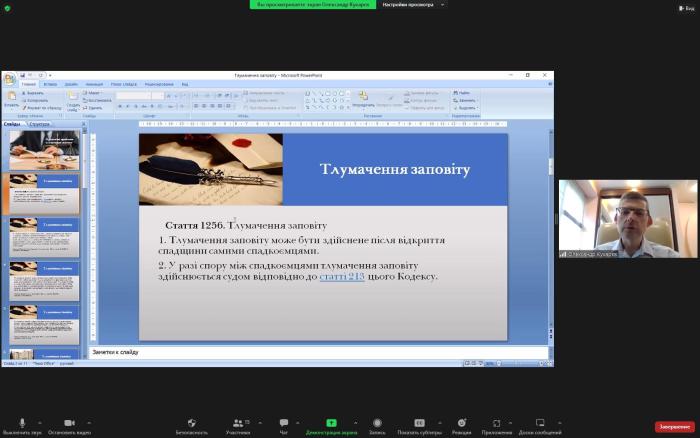
Task: Mute the microphone in Zoom toolbar
Action: [x=22, y=424]
